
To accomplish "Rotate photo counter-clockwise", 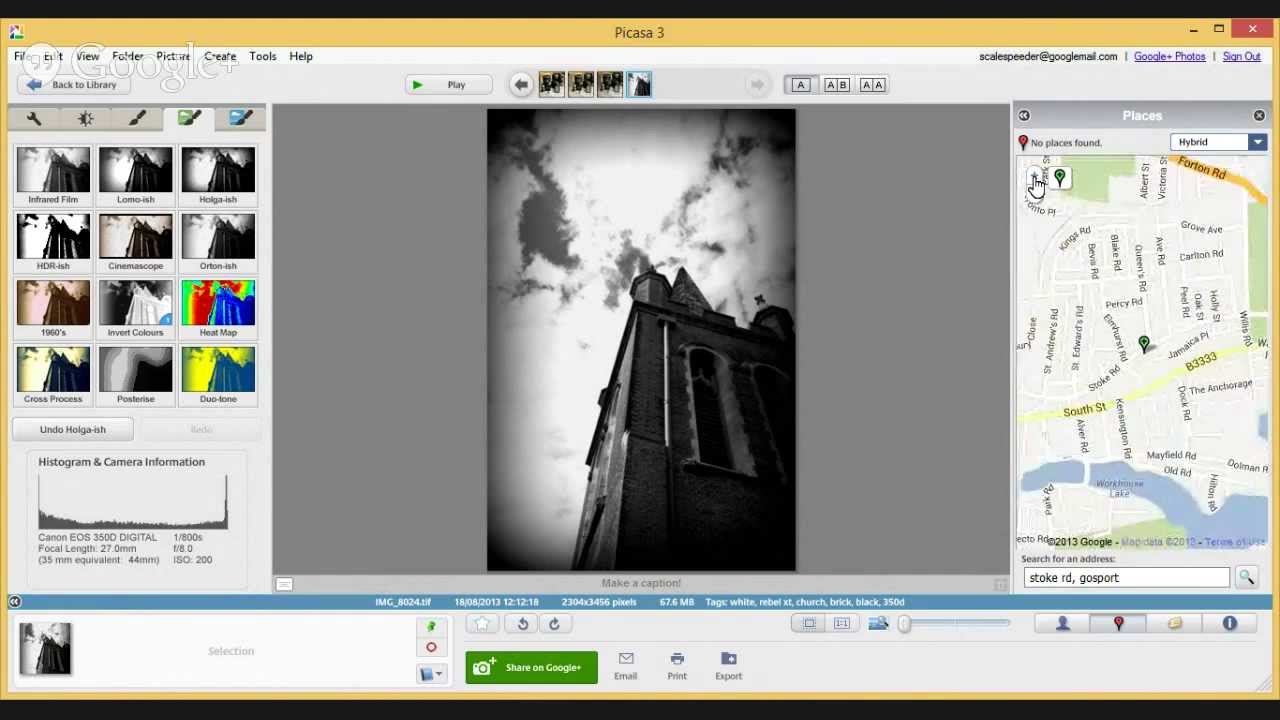I will pyautogui.click(x=522, y=624).
